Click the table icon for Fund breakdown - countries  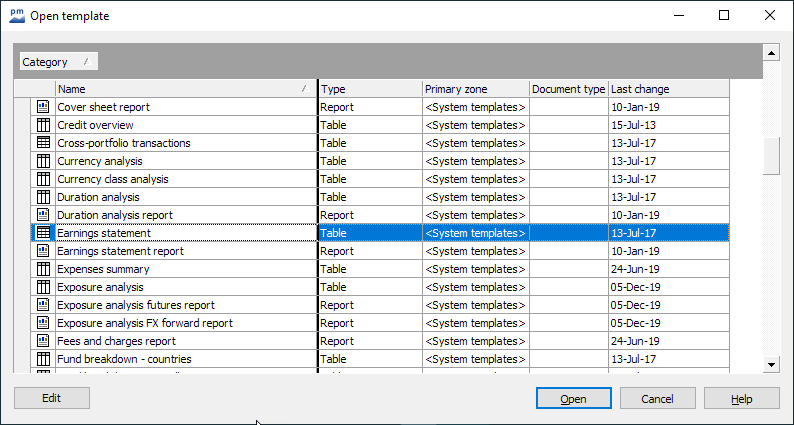point(43,359)
